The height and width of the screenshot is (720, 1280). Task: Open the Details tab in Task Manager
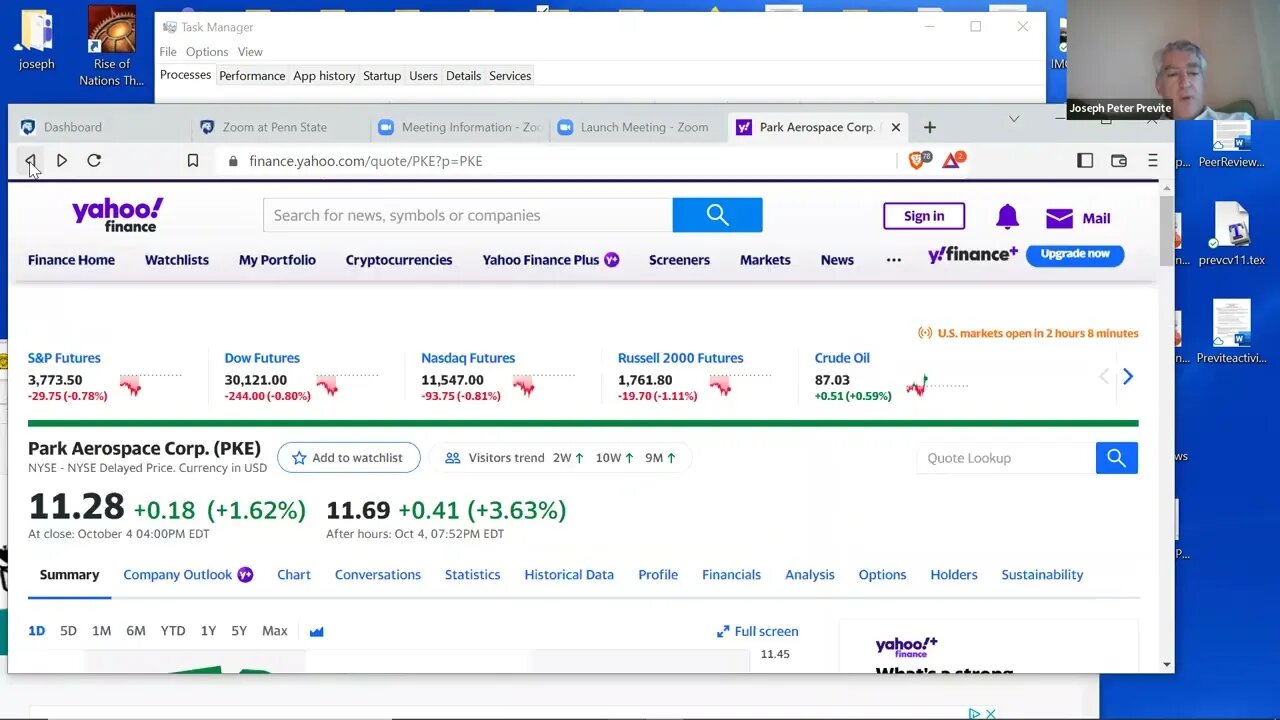(x=463, y=76)
